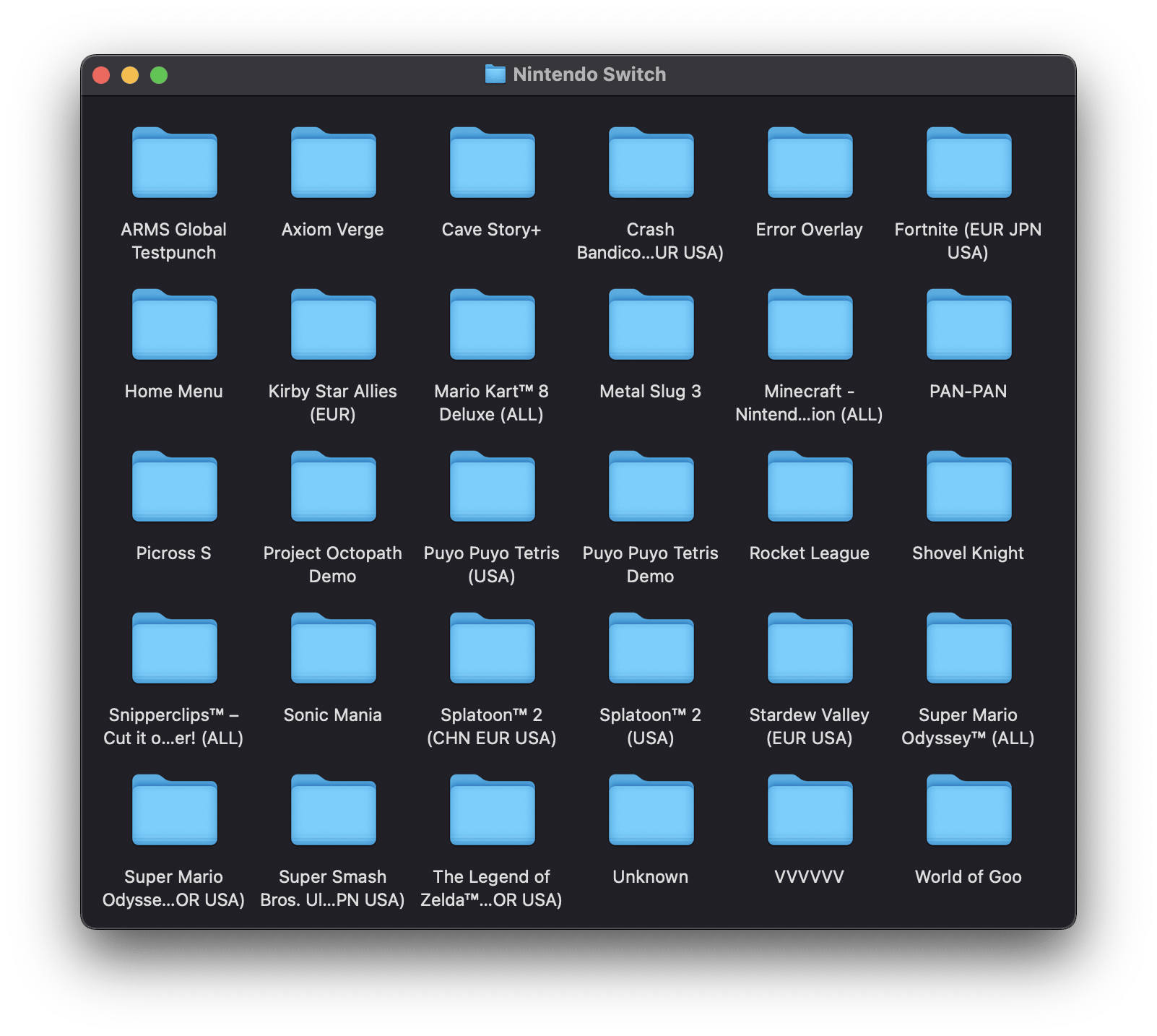
Task: Click the "Super Mario Odyssey™ (ALL)" folder name
Action: [x=968, y=727]
